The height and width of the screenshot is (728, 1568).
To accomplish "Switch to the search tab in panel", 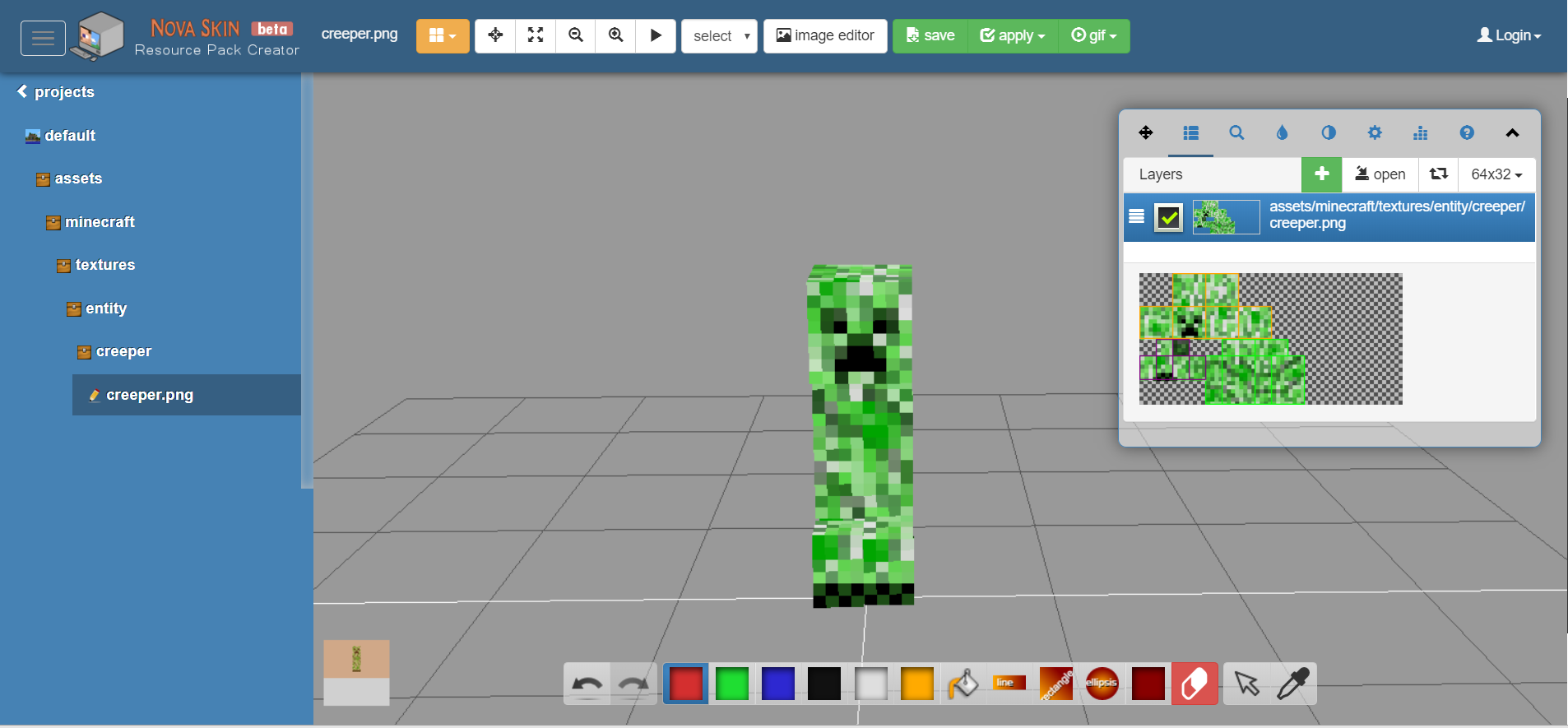I will (1236, 132).
